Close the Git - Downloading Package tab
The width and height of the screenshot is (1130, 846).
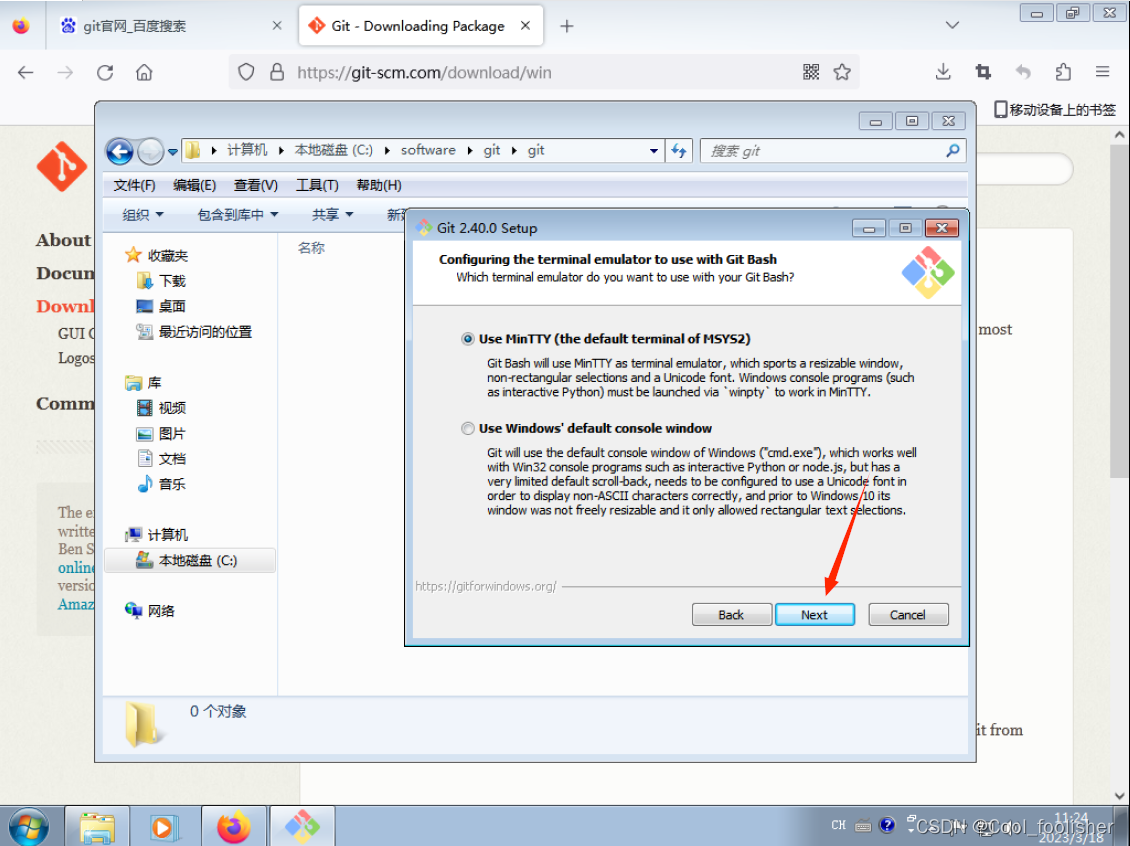coord(525,26)
